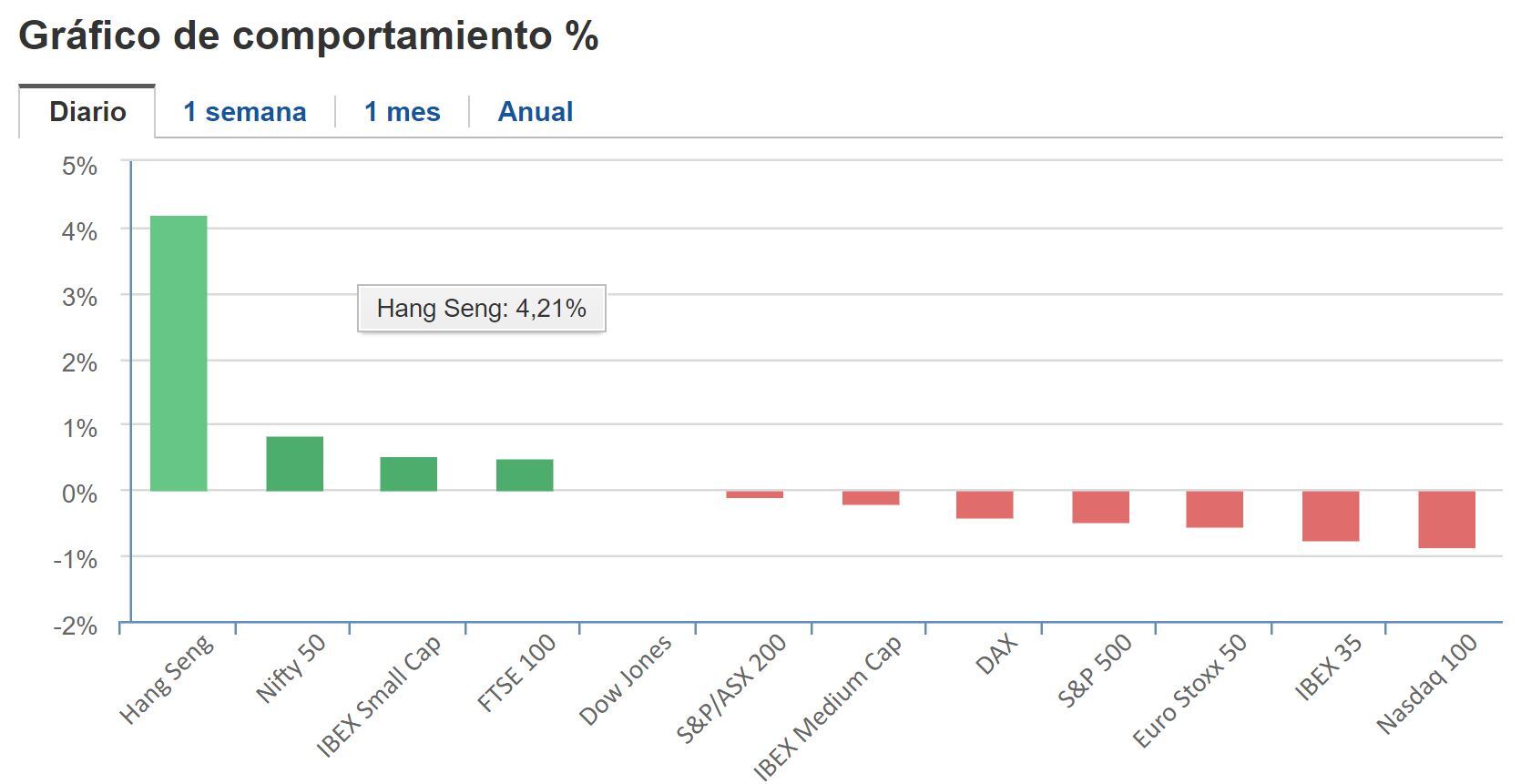The height and width of the screenshot is (784, 1521).
Task: Click the DAX red bar
Action: click(x=985, y=504)
